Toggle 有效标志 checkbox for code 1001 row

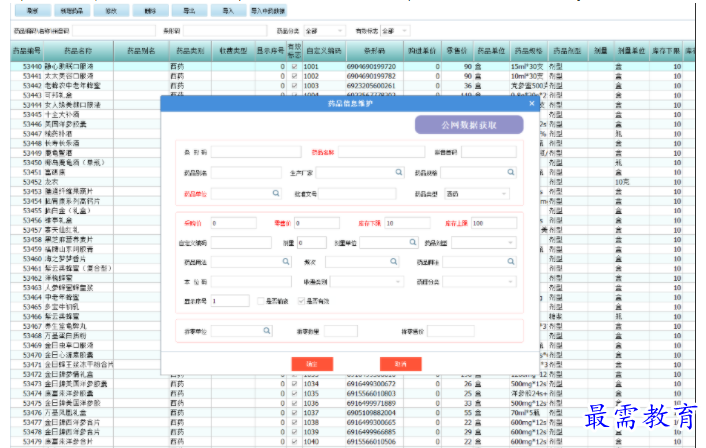[293, 66]
